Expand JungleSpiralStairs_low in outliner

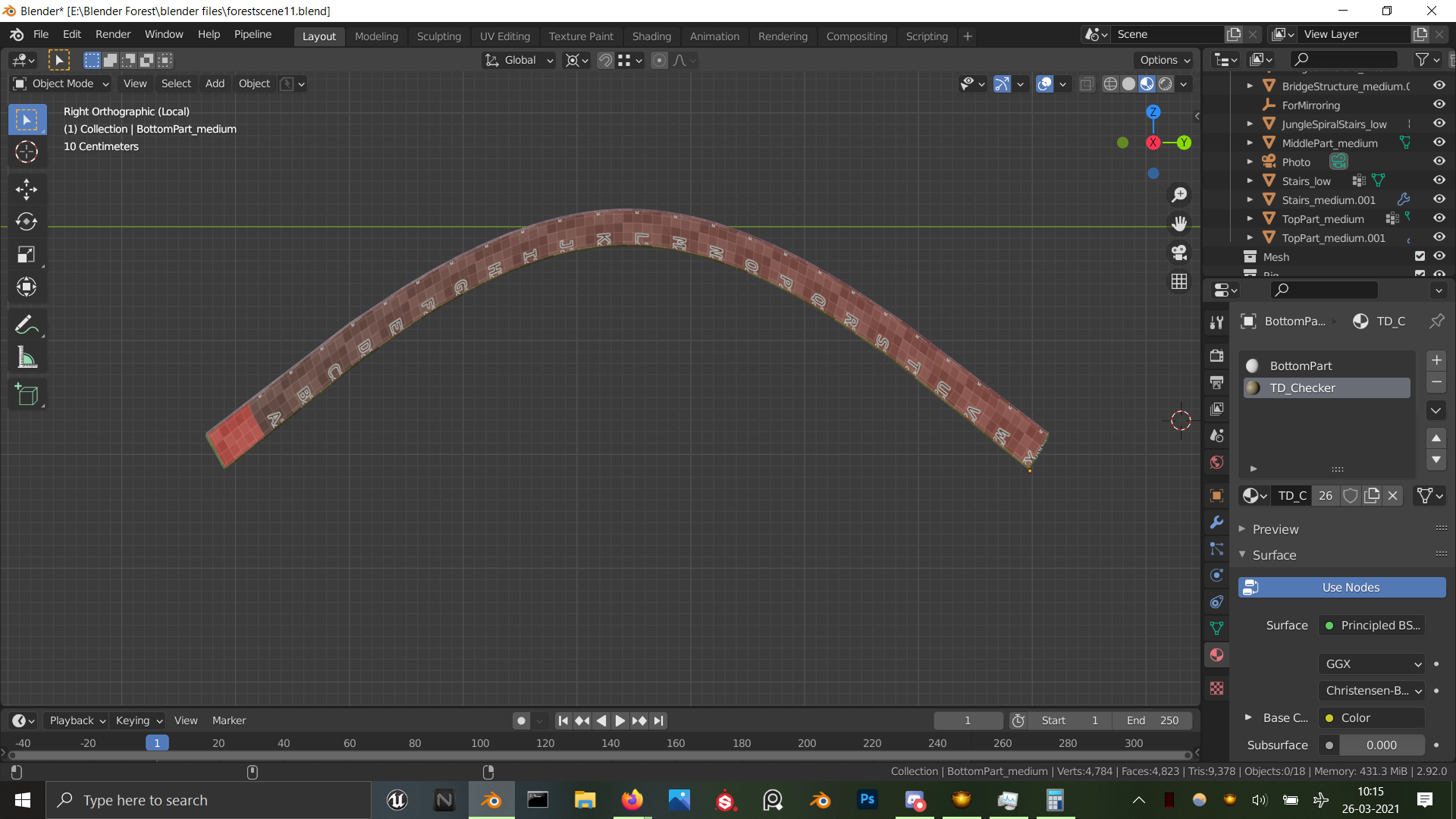tap(1250, 124)
